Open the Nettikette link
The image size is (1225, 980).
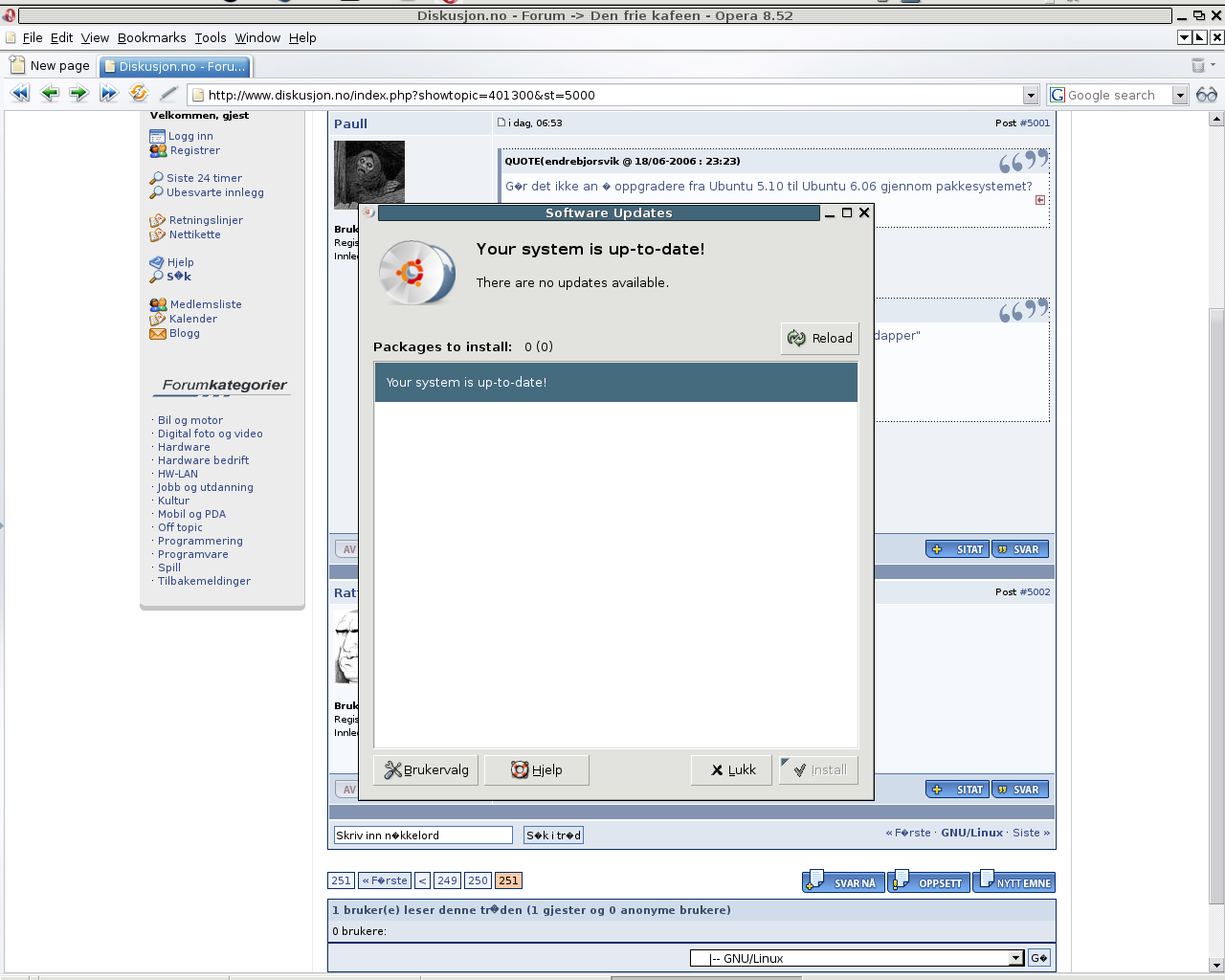pos(194,234)
